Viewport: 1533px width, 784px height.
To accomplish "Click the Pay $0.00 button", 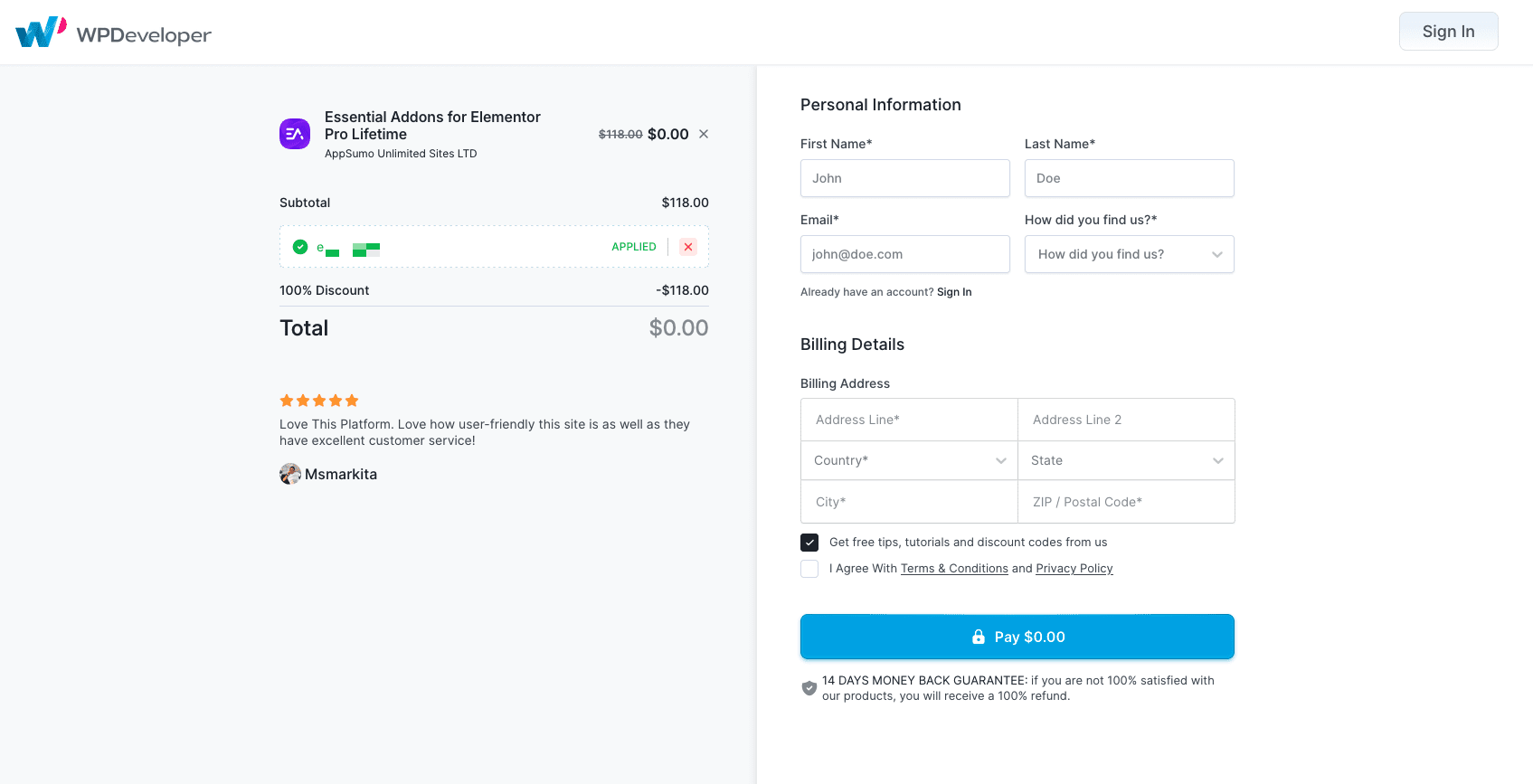I will pos(1017,637).
